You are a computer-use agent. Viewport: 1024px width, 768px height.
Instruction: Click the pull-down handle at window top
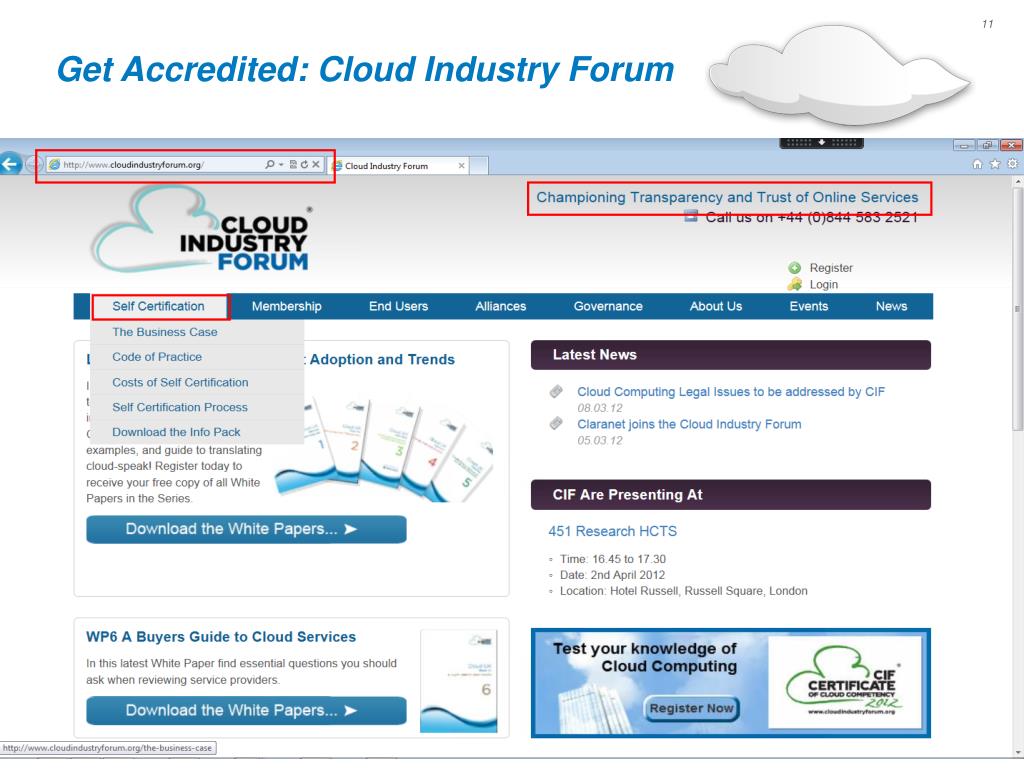[822, 142]
